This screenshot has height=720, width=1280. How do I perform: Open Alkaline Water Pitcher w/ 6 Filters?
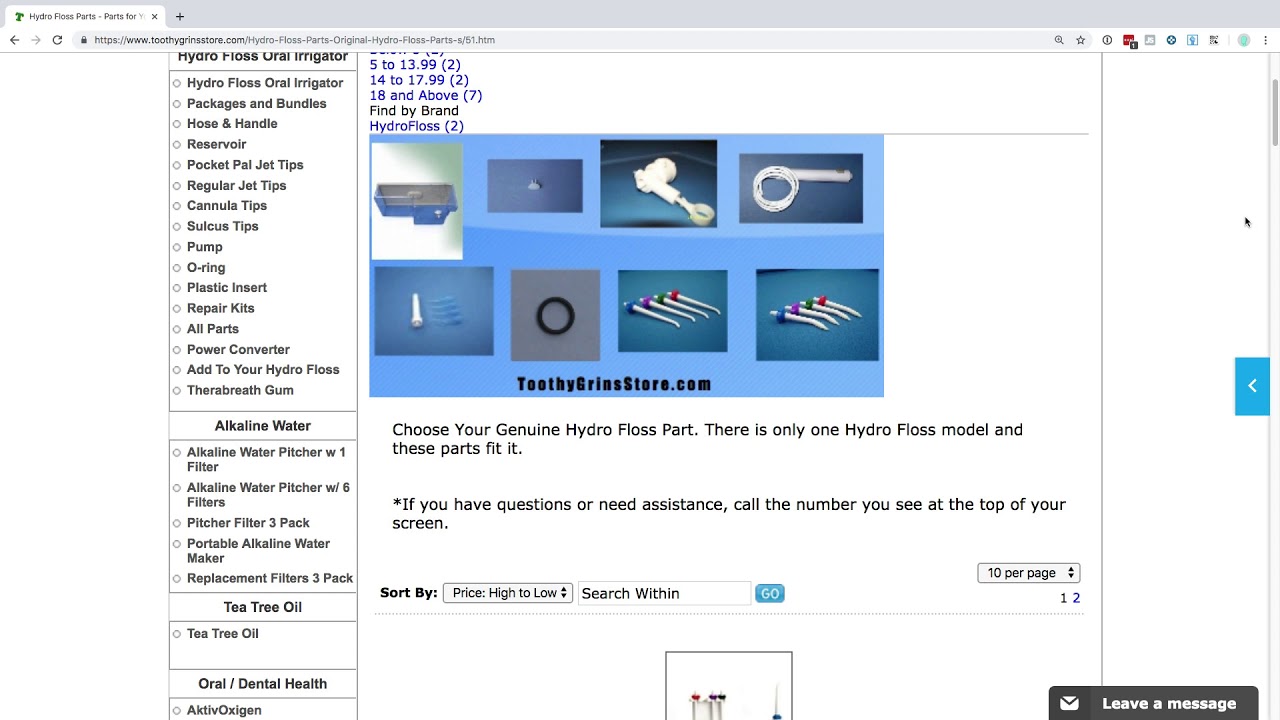268,495
